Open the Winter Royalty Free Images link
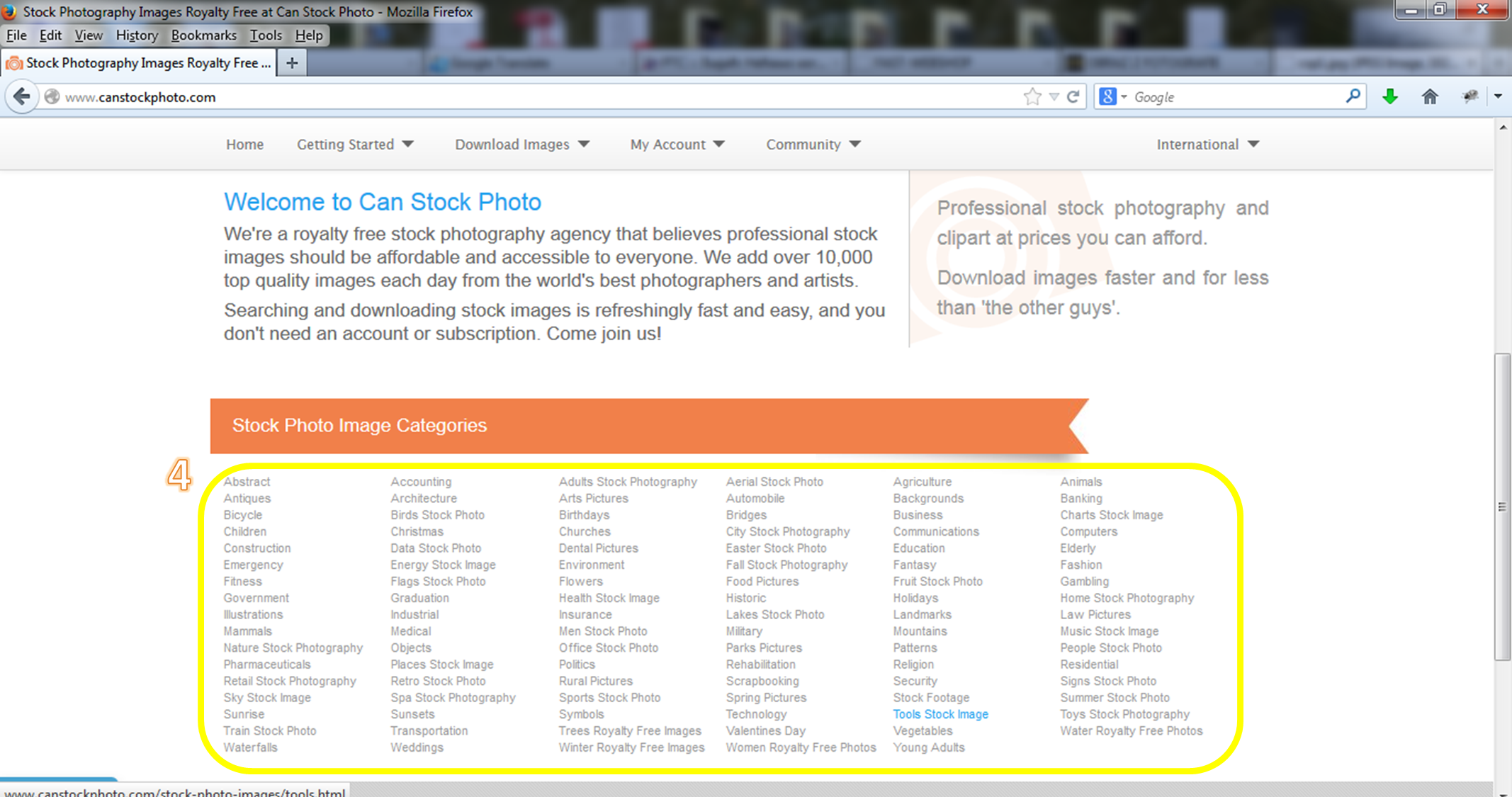 (631, 747)
